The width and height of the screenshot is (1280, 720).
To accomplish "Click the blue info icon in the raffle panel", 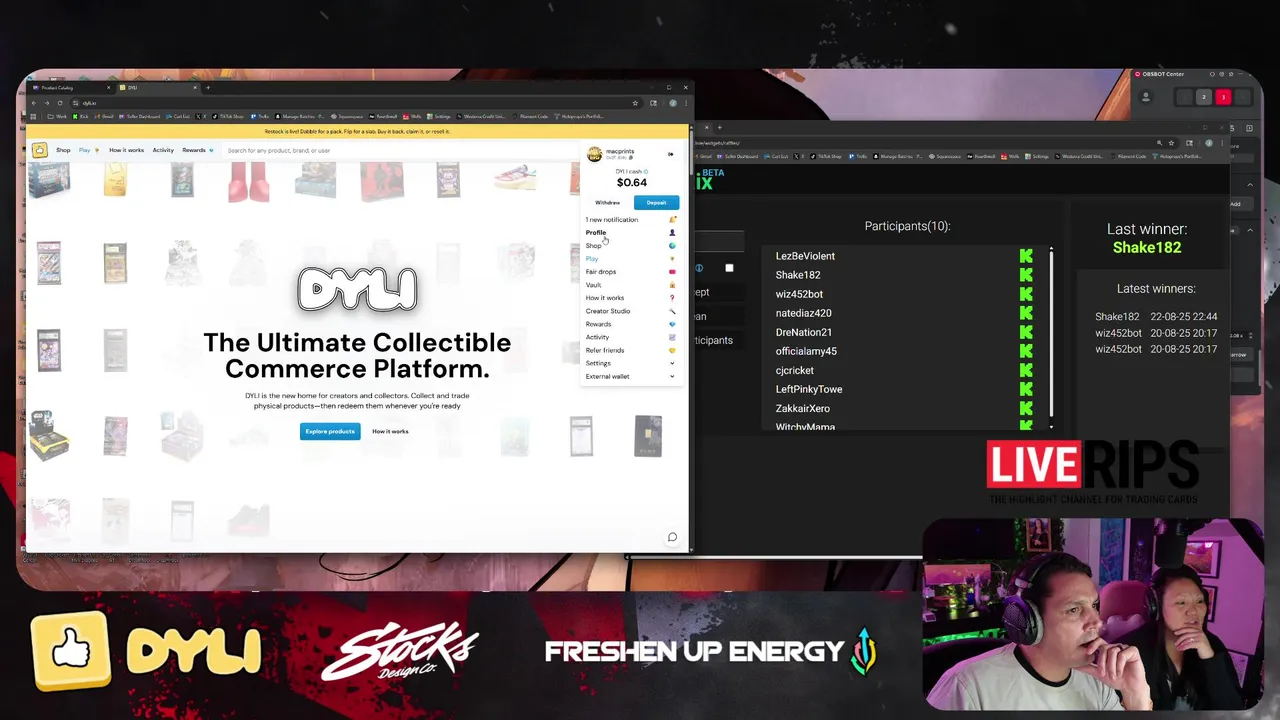I will pyautogui.click(x=699, y=268).
